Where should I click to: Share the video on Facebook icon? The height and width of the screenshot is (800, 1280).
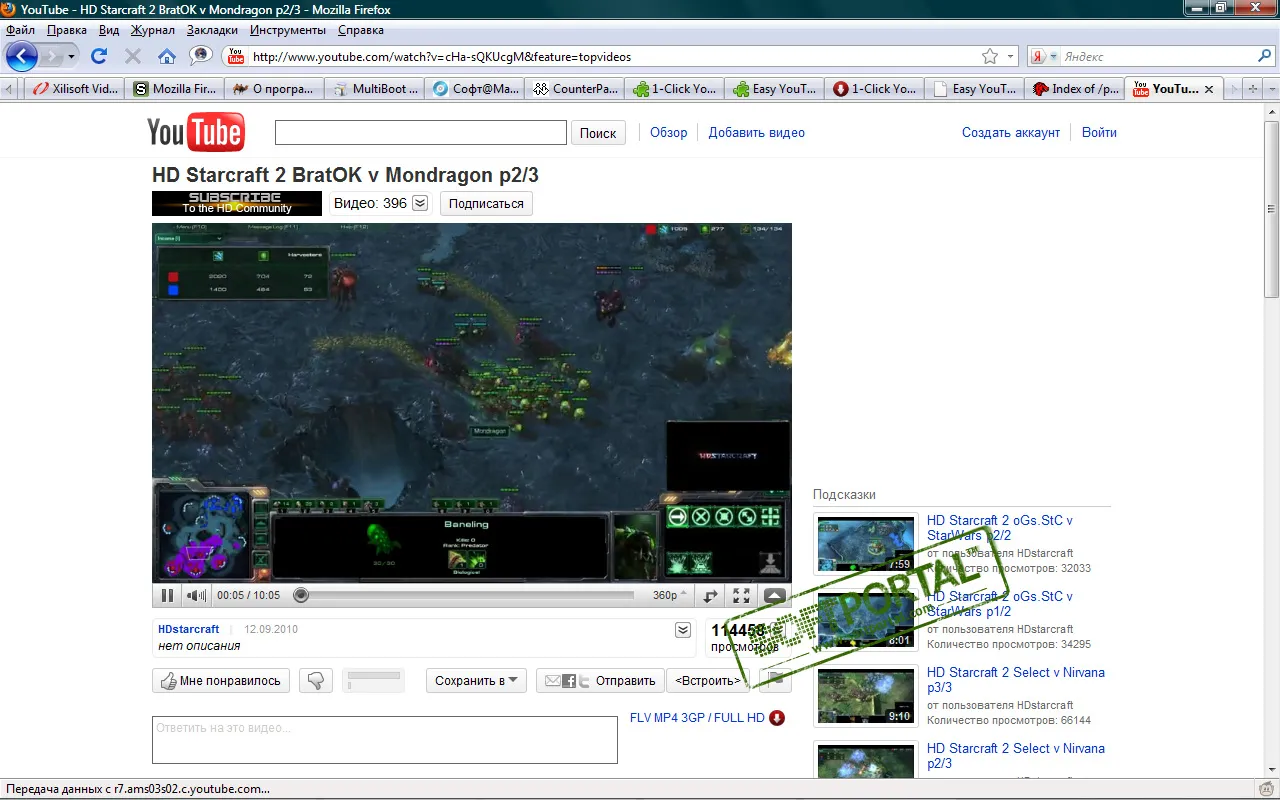pos(569,681)
